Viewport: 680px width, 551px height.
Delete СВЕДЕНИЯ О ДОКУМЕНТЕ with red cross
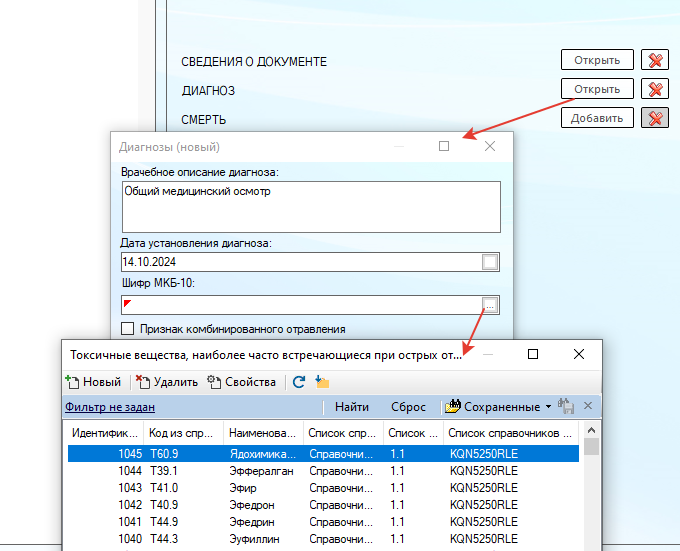655,60
